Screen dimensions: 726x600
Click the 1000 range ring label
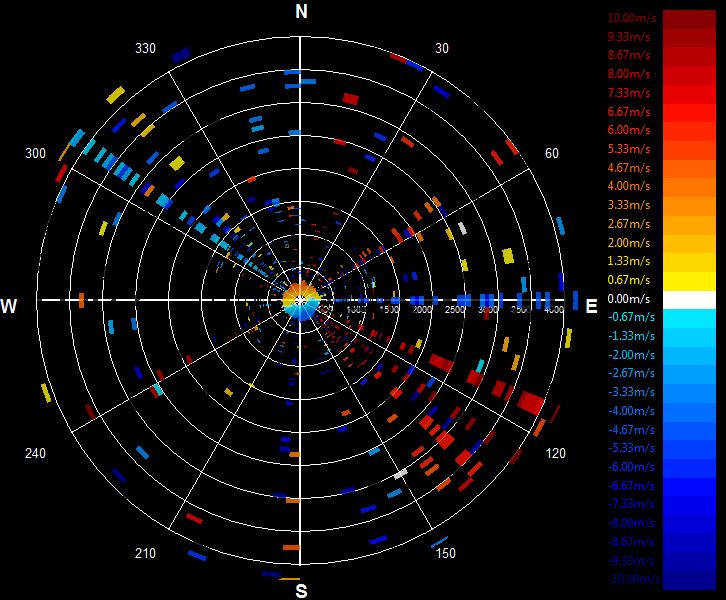(356, 309)
